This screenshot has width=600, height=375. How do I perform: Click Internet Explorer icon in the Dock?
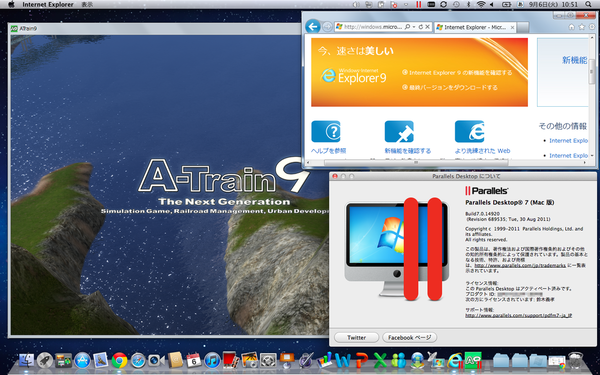(x=455, y=360)
